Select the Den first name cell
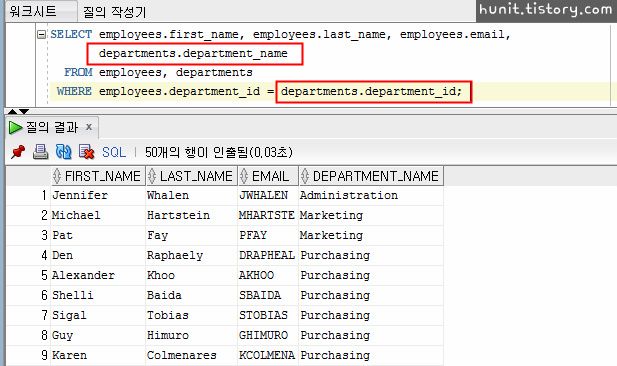This screenshot has width=617, height=366. tap(98, 255)
